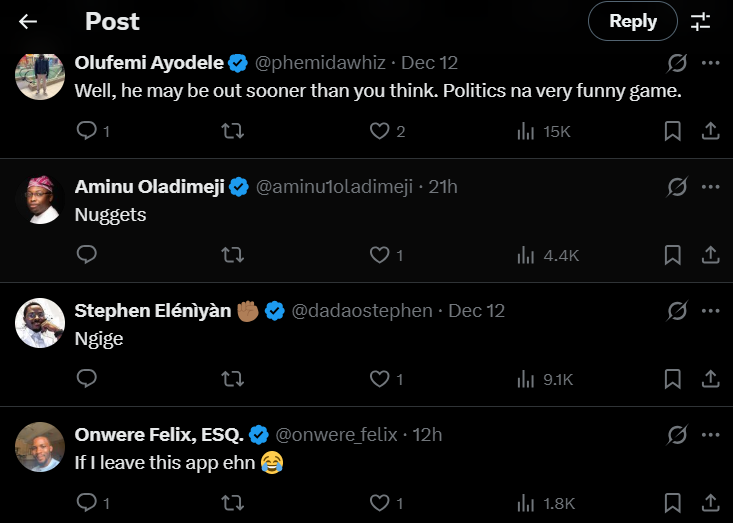Reply to Olufemi Ayodele's comment
733x523 pixels.
click(87, 131)
